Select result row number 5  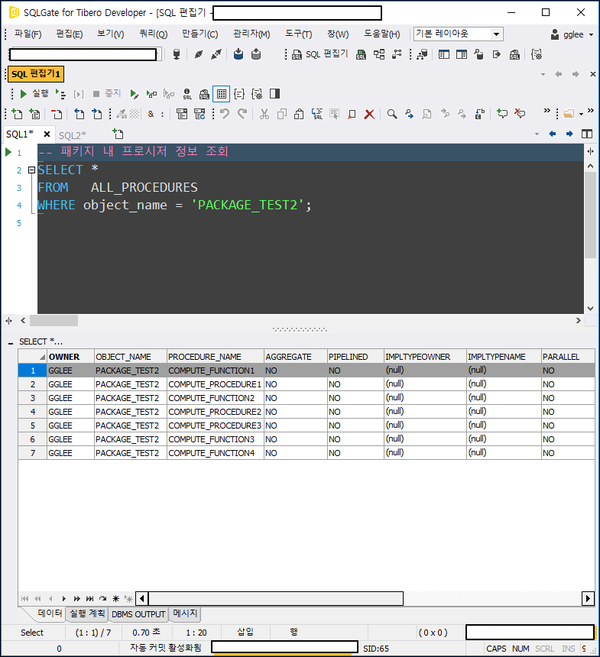pos(33,426)
